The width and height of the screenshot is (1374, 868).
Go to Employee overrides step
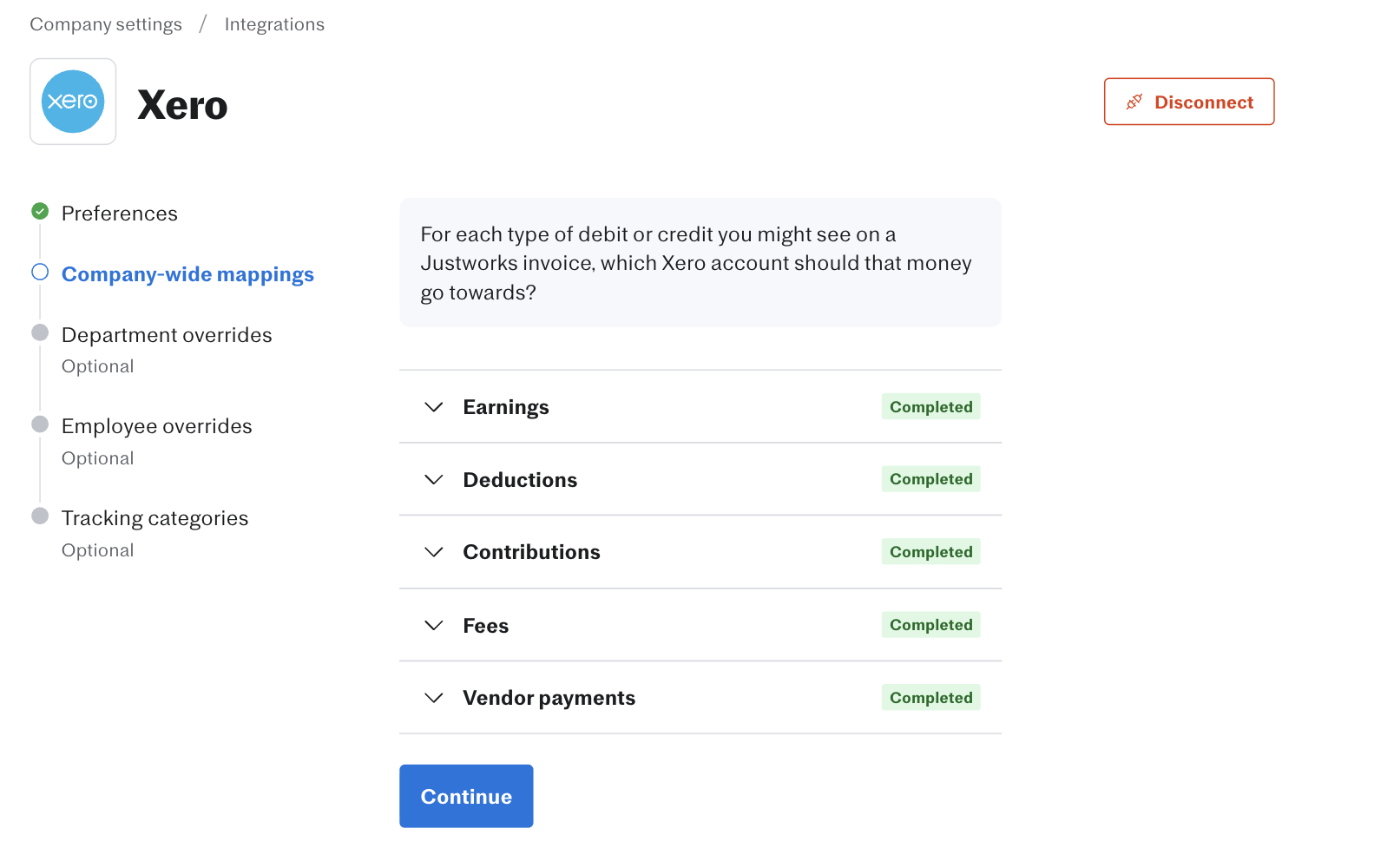tap(157, 426)
